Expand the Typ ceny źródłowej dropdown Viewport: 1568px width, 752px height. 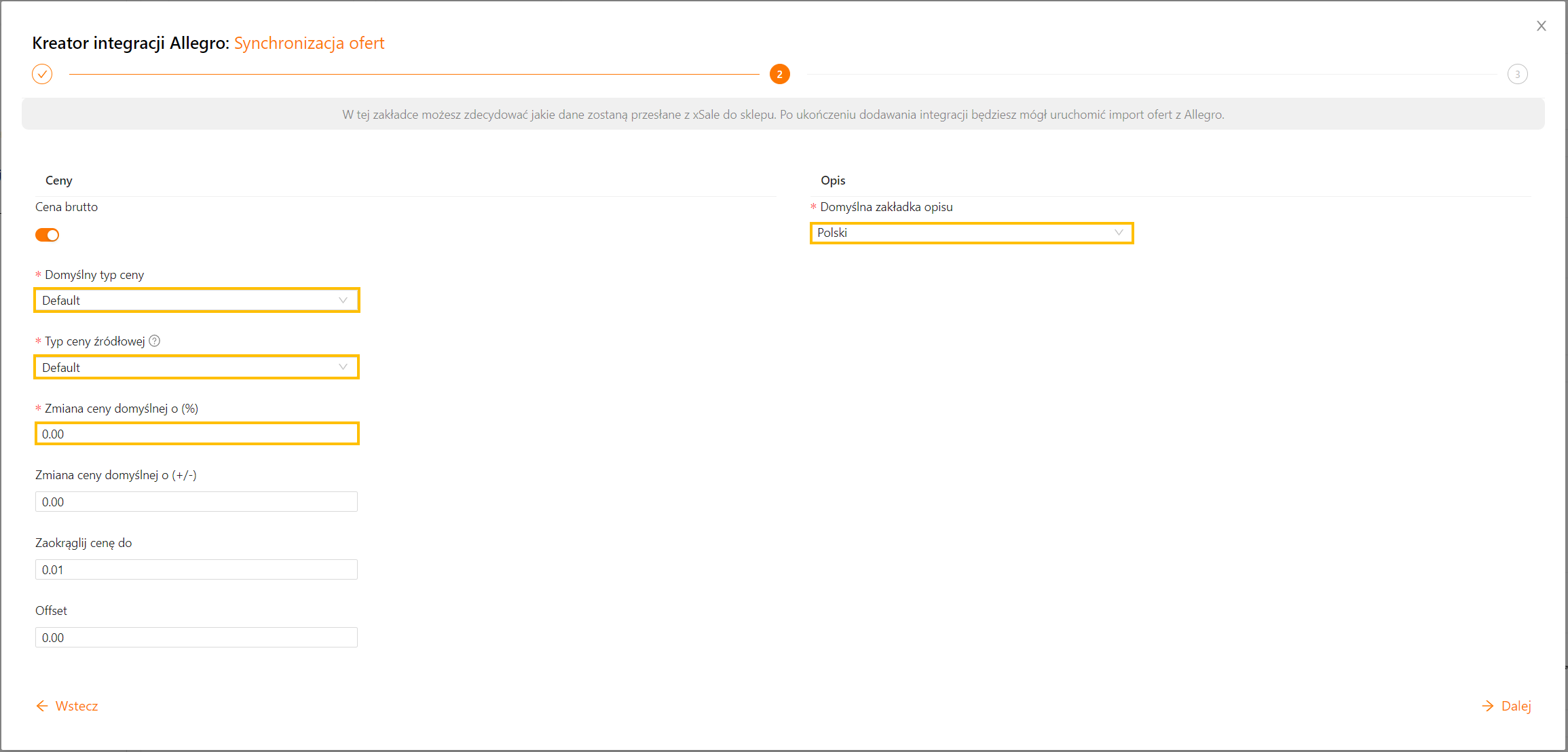point(196,367)
